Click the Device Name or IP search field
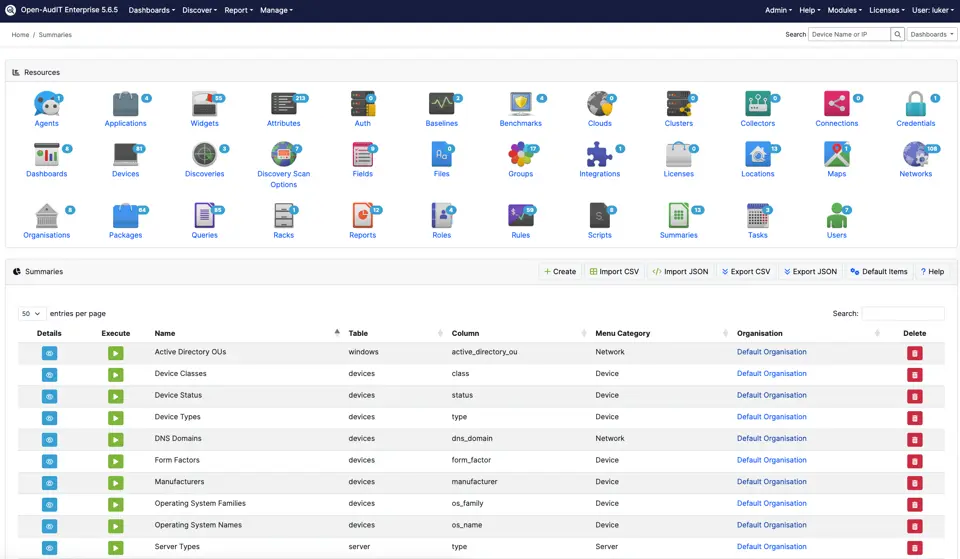The width and height of the screenshot is (960, 559). (x=849, y=34)
